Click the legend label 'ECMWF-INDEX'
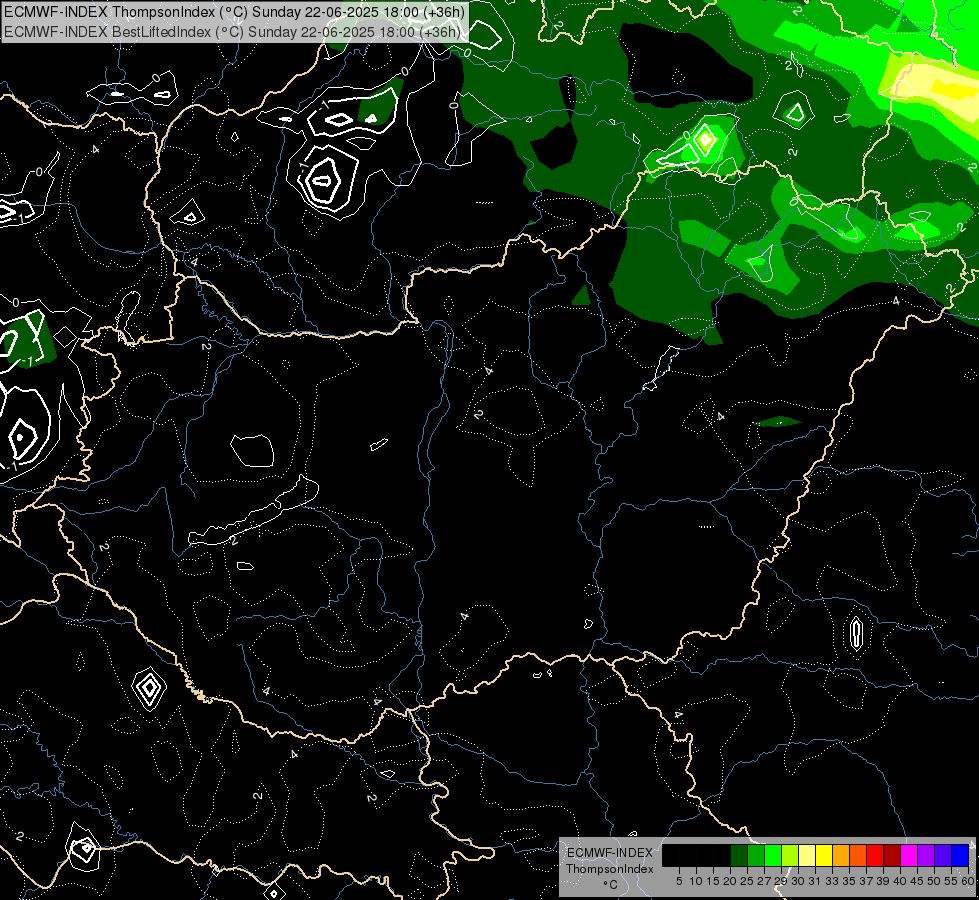Image resolution: width=979 pixels, height=900 pixels. 610,853
